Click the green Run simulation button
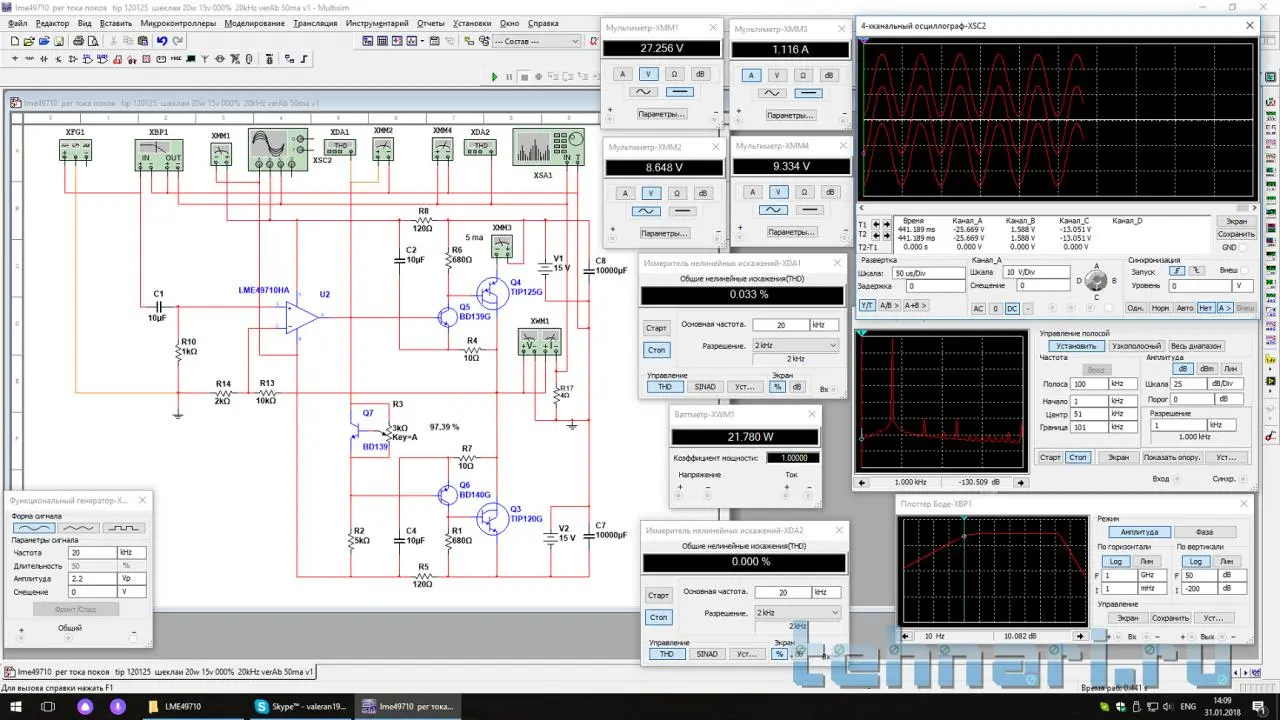The width and height of the screenshot is (1280, 720). click(x=494, y=76)
